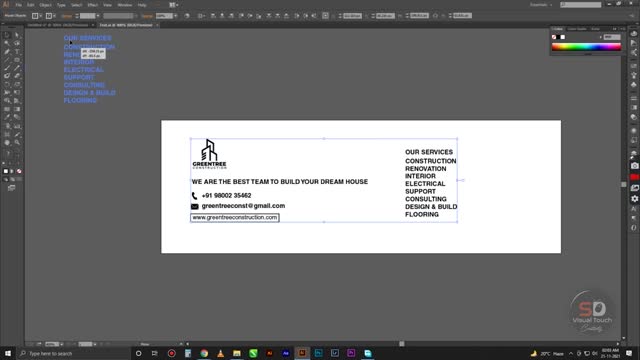Switch to the first document tab

(x=58, y=25)
